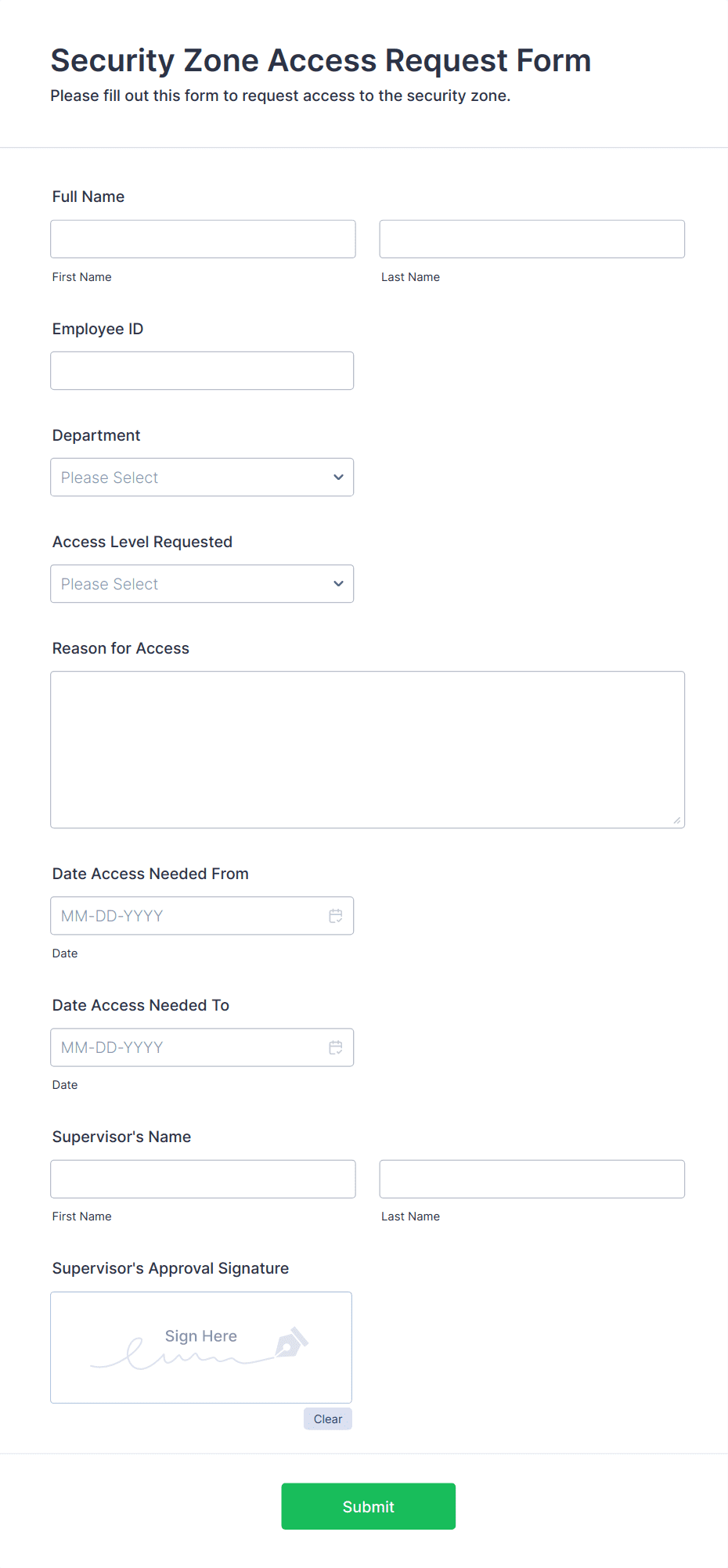Click the Date Access Needed To date input

[188, 1047]
